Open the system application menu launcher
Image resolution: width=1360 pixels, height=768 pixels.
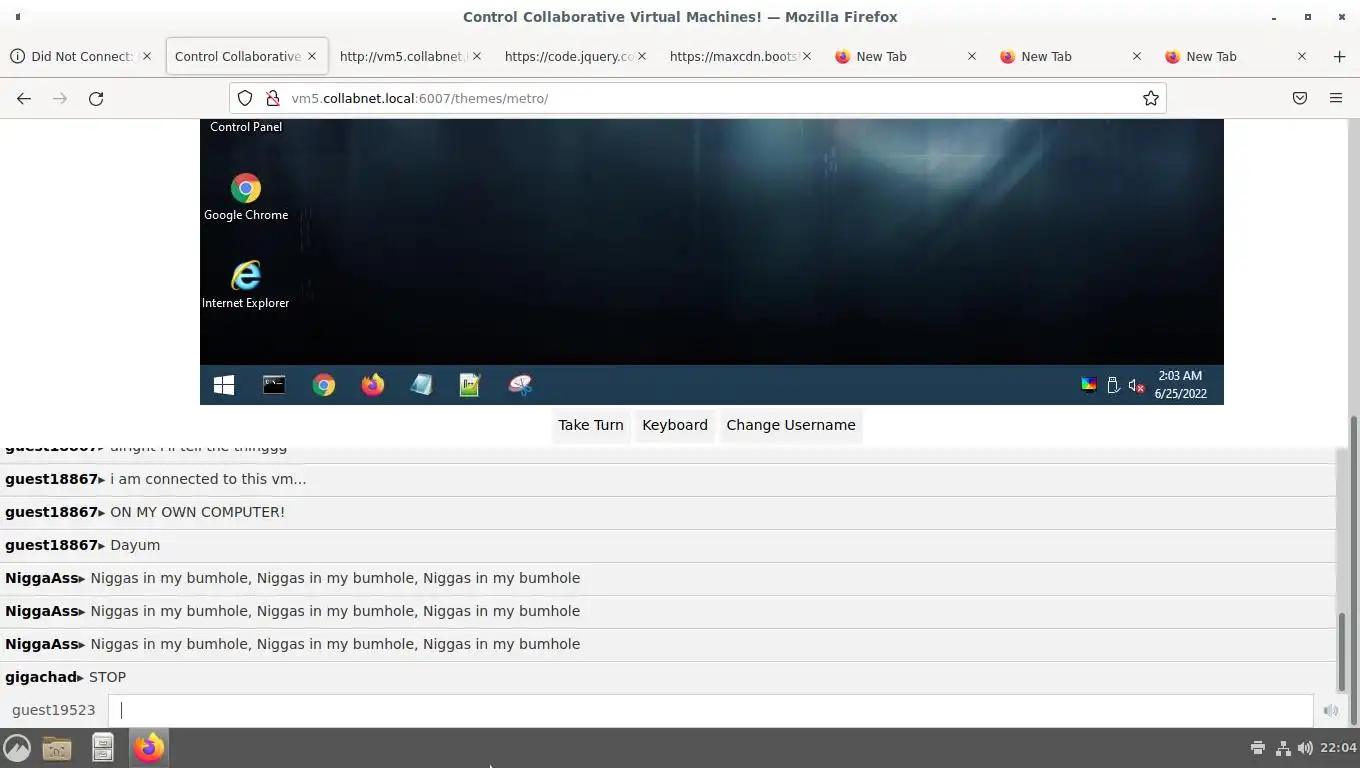click(x=17, y=748)
